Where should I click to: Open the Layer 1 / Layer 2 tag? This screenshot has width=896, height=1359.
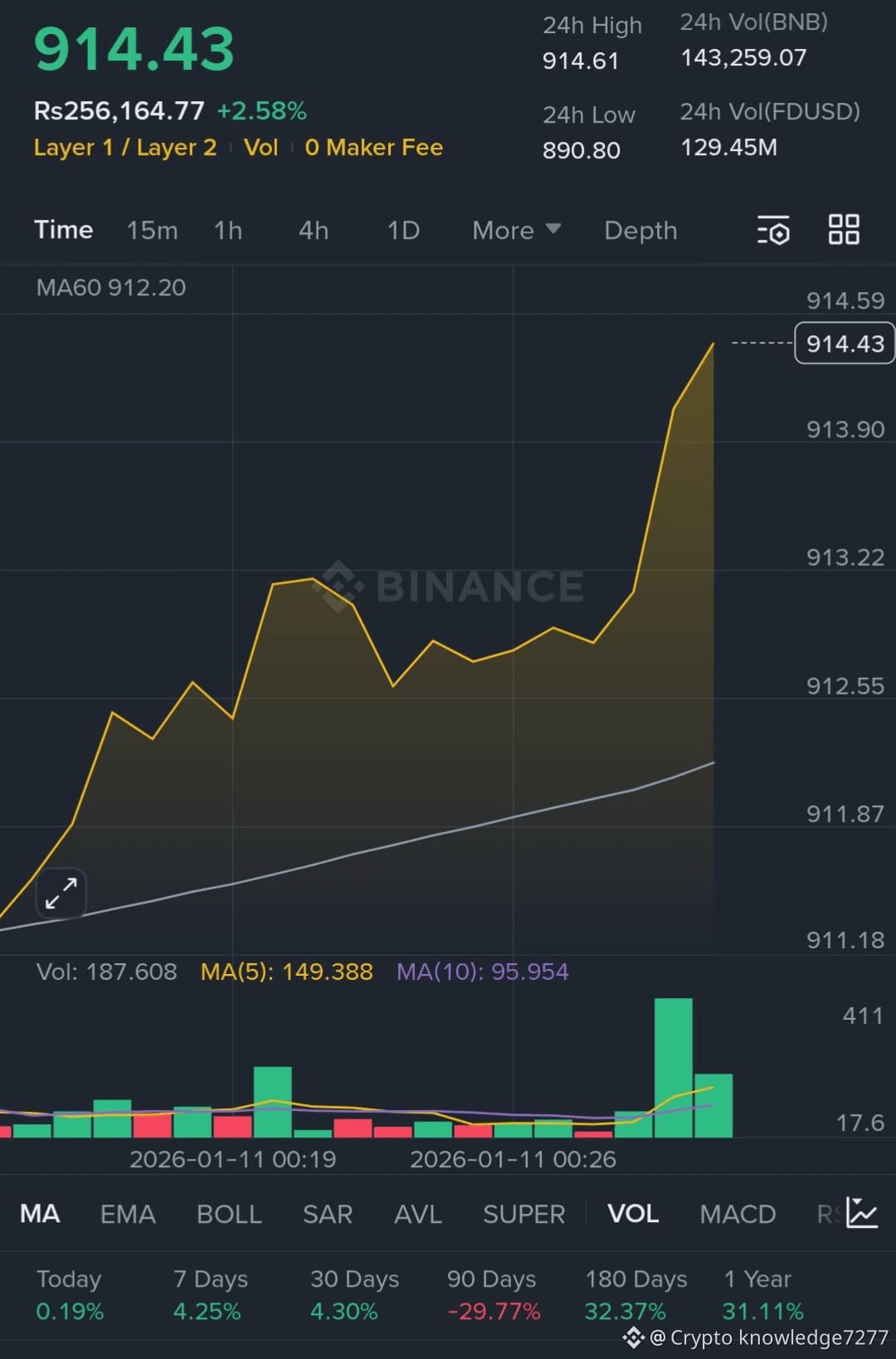(125, 148)
